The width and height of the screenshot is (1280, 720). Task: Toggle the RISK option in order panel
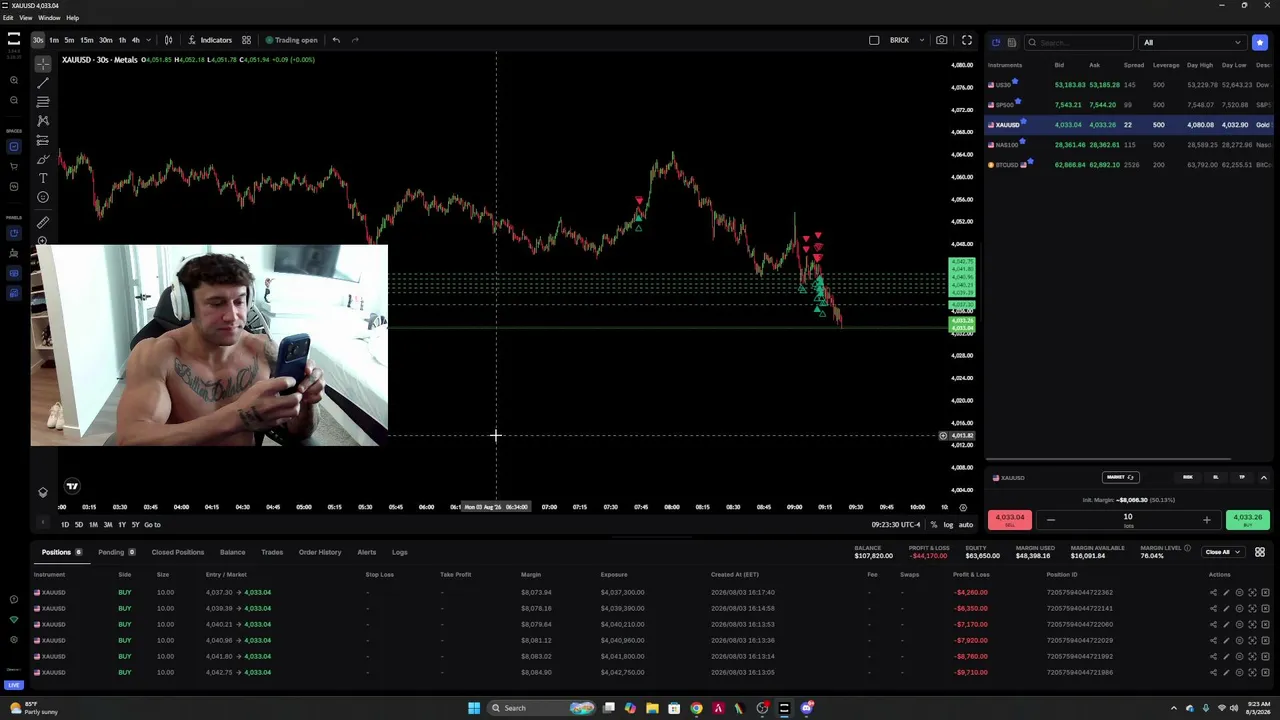tap(1188, 477)
